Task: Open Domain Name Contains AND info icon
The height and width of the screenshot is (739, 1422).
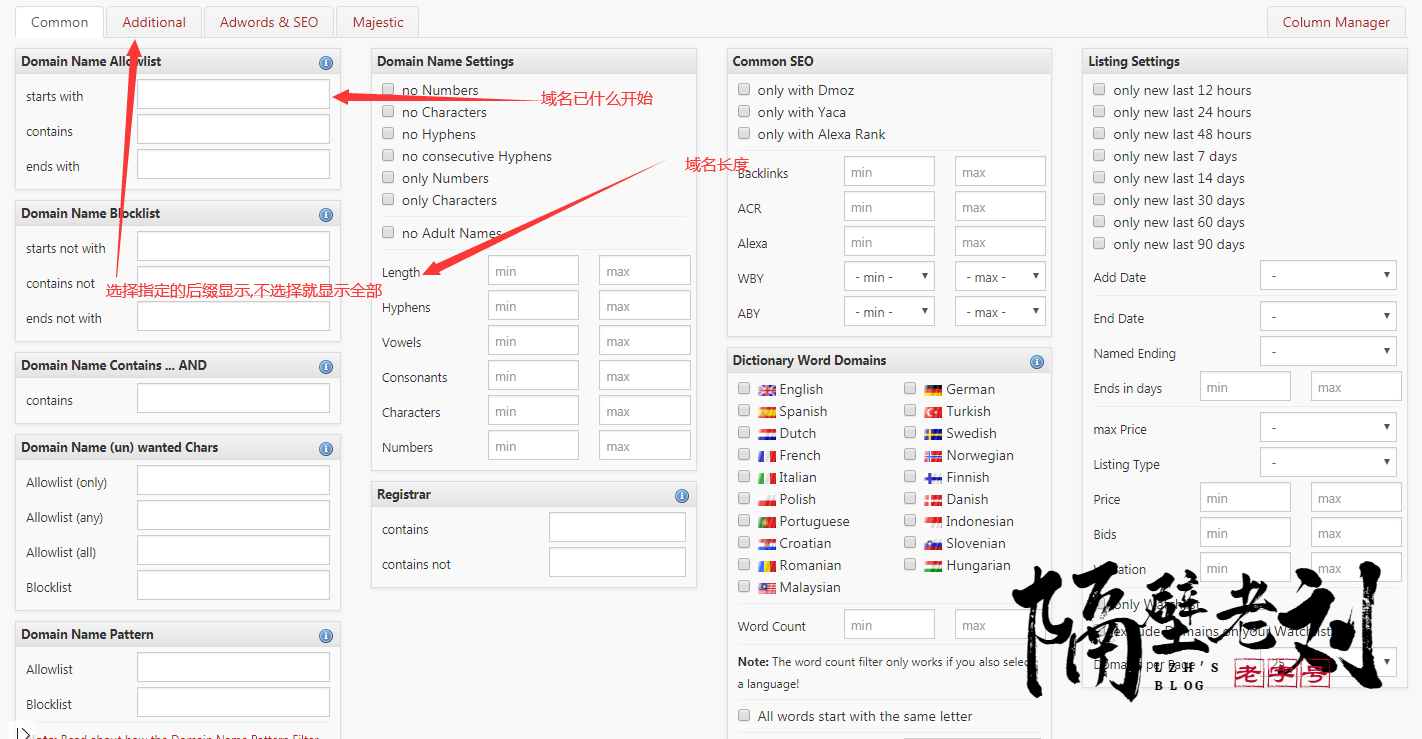Action: [325, 366]
